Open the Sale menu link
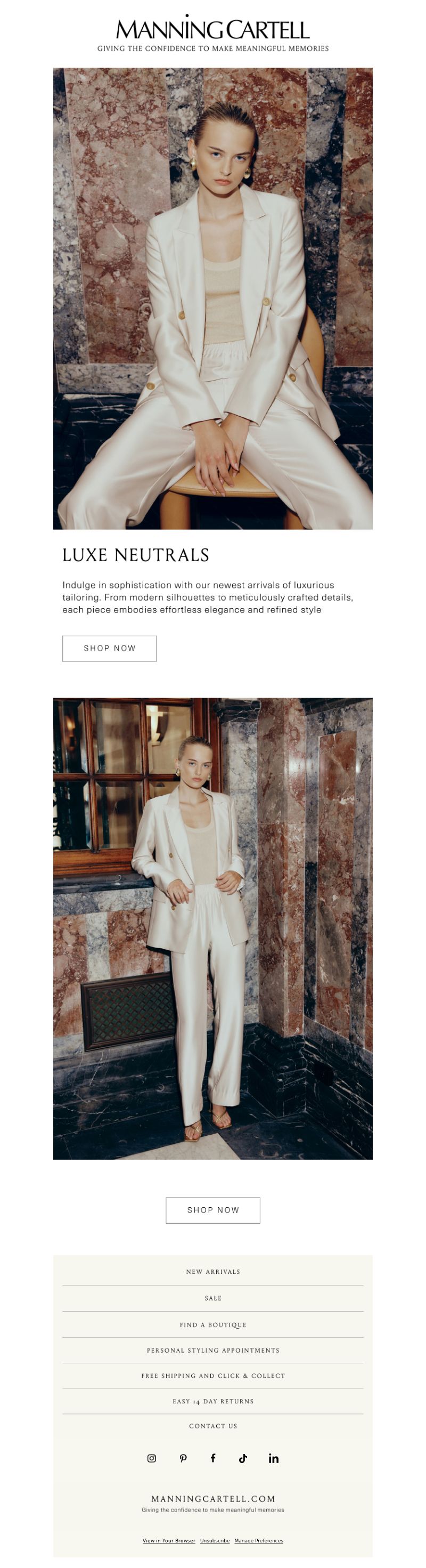The image size is (426, 1568). pos(213,1298)
